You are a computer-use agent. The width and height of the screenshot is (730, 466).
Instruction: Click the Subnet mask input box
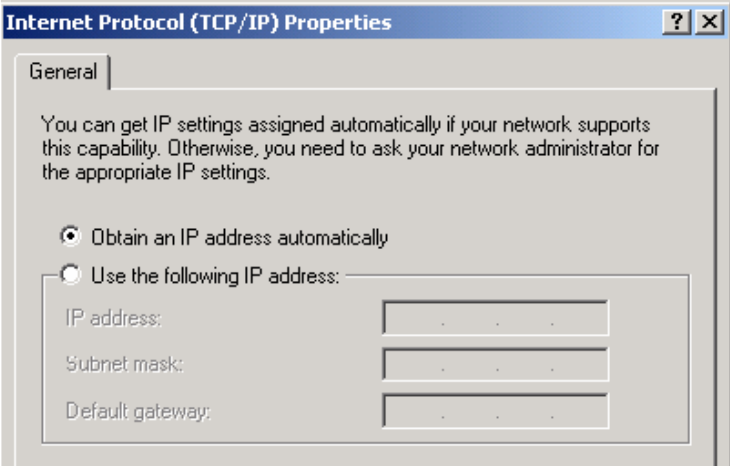(x=495, y=364)
